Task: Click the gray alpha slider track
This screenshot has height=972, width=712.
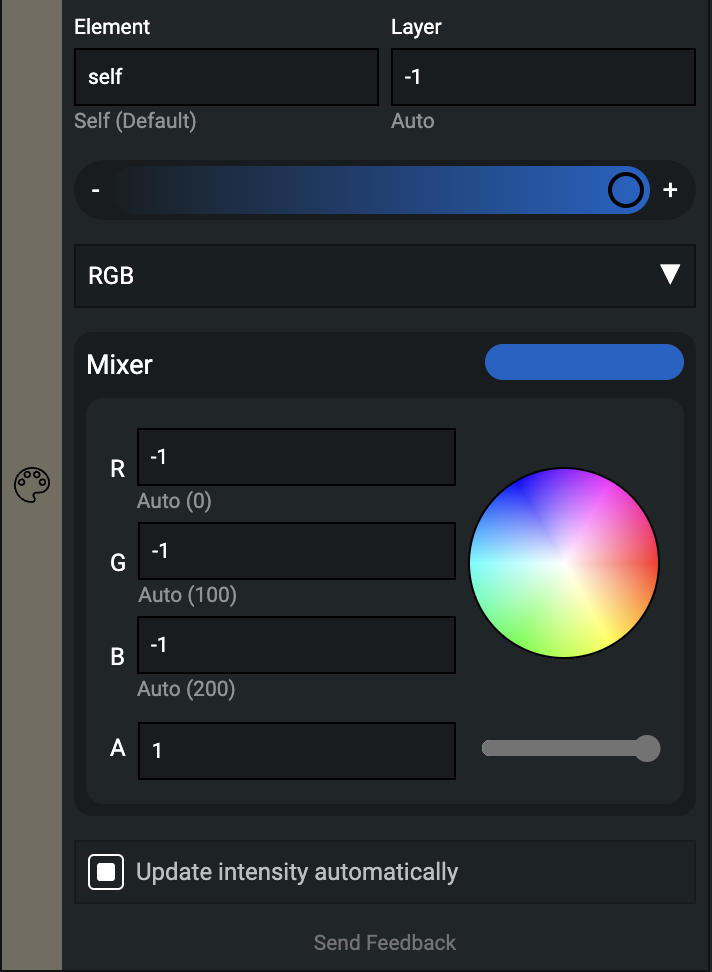Action: click(571, 748)
